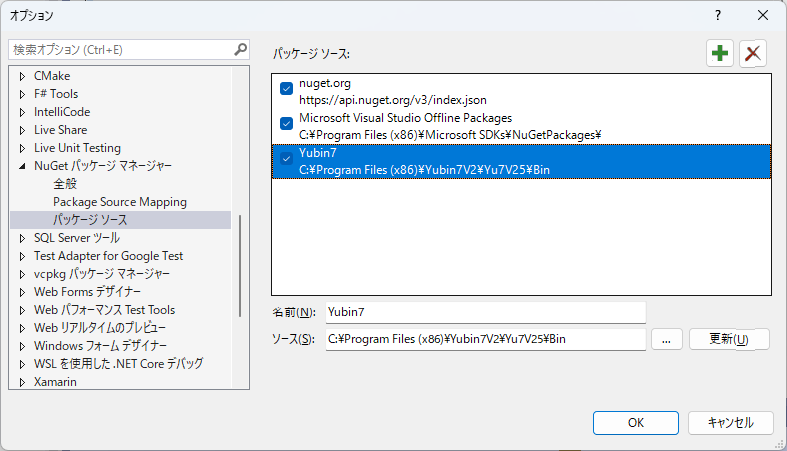Click the options tree vertical scrollbar
This screenshot has height=451, width=787.
pos(240,266)
